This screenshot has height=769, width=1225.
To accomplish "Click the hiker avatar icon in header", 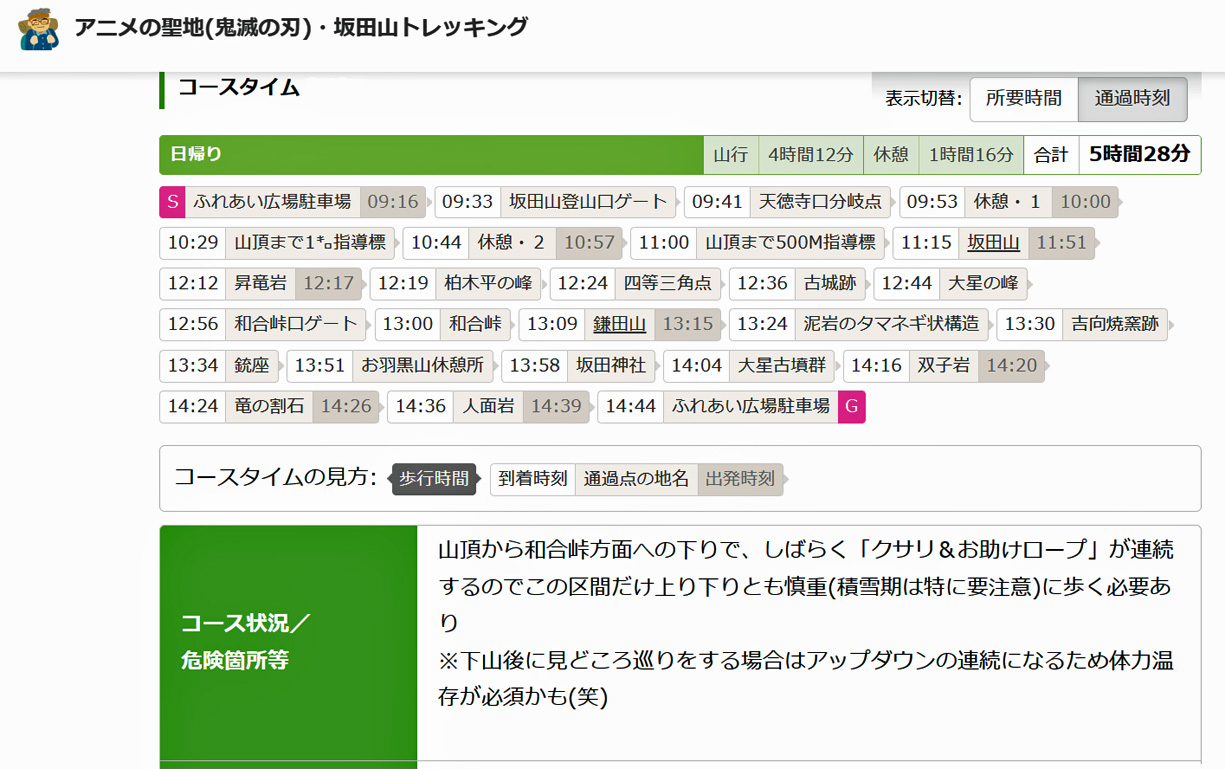I will (39, 28).
